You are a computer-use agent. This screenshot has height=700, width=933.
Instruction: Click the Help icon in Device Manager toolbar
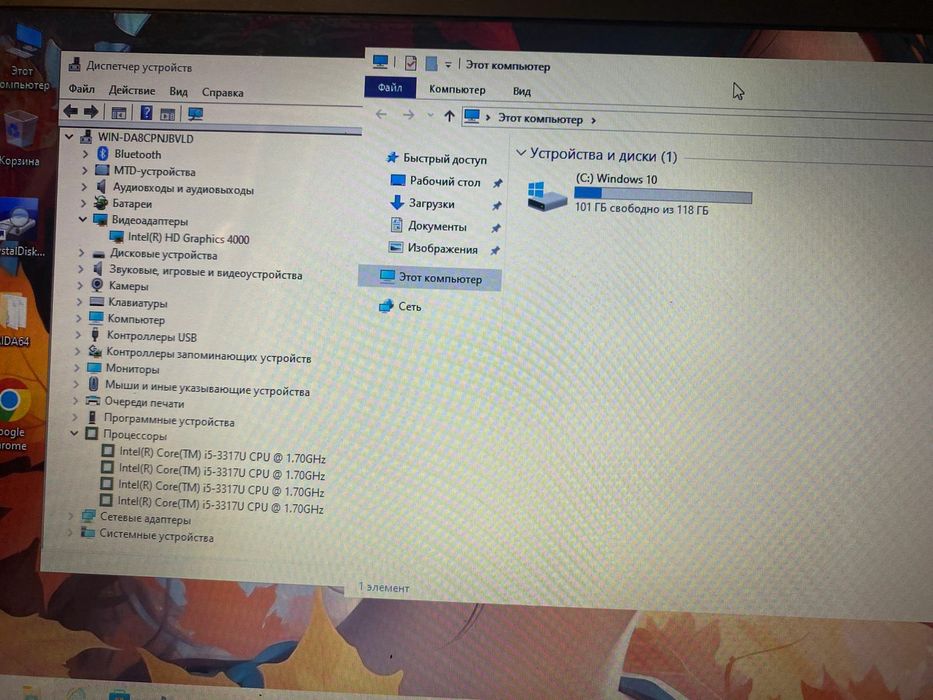(x=146, y=112)
